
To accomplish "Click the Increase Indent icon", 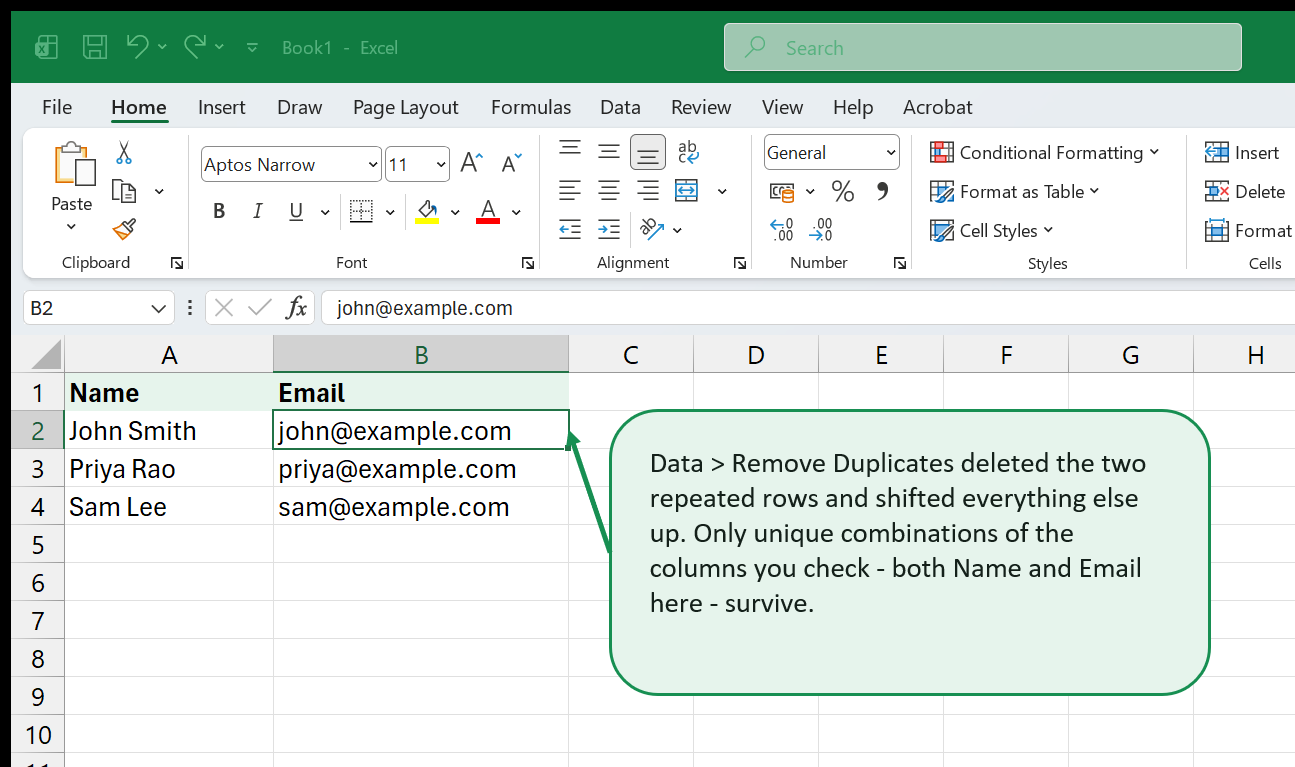I will (609, 229).
